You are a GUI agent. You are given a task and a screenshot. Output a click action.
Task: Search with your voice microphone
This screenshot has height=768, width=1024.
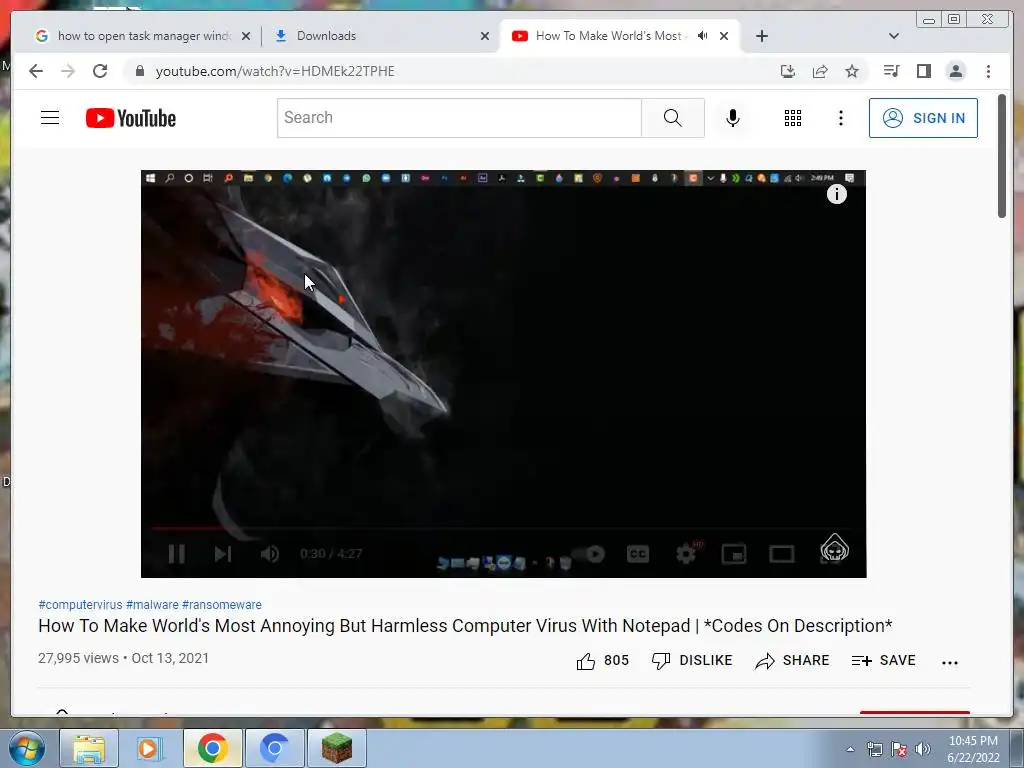pos(733,118)
